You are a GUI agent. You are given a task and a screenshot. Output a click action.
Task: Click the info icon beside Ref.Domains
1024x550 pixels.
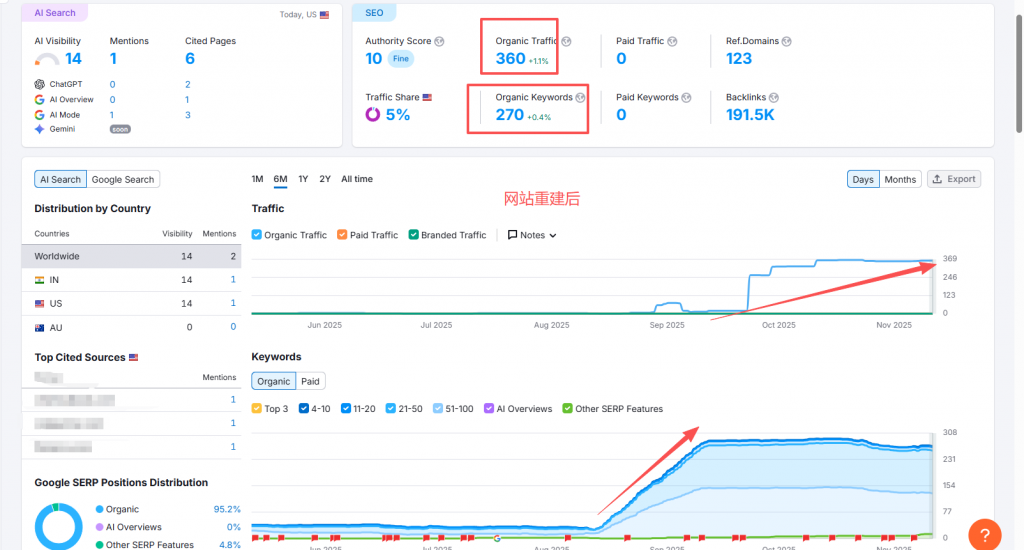786,42
